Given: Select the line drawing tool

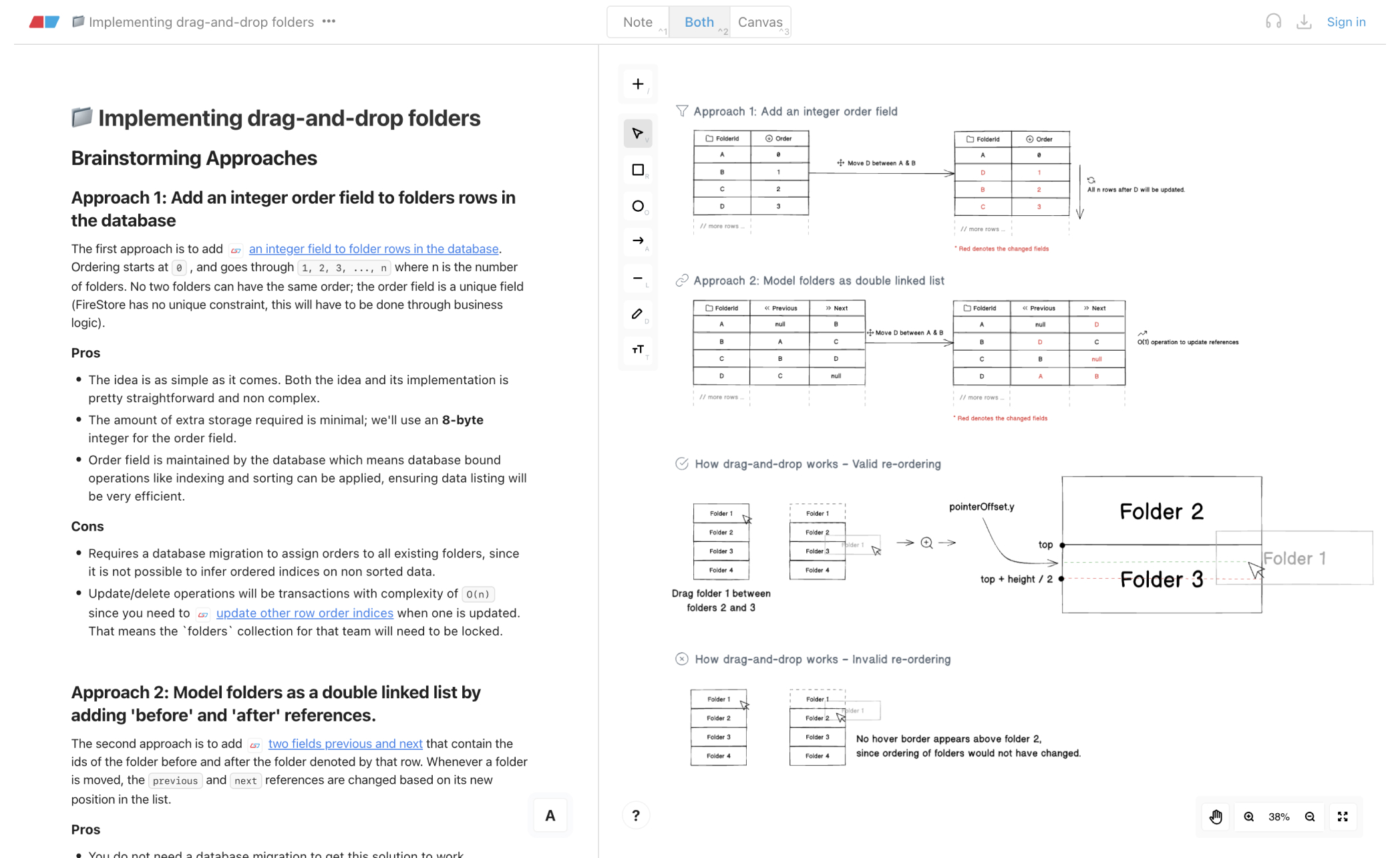Looking at the screenshot, I should [637, 278].
